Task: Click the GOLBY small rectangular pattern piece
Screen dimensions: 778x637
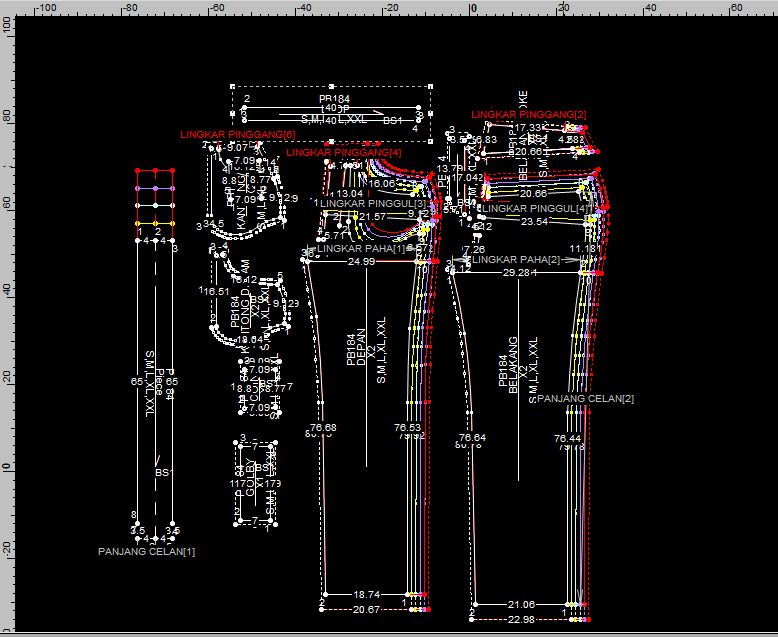Action: coord(254,480)
